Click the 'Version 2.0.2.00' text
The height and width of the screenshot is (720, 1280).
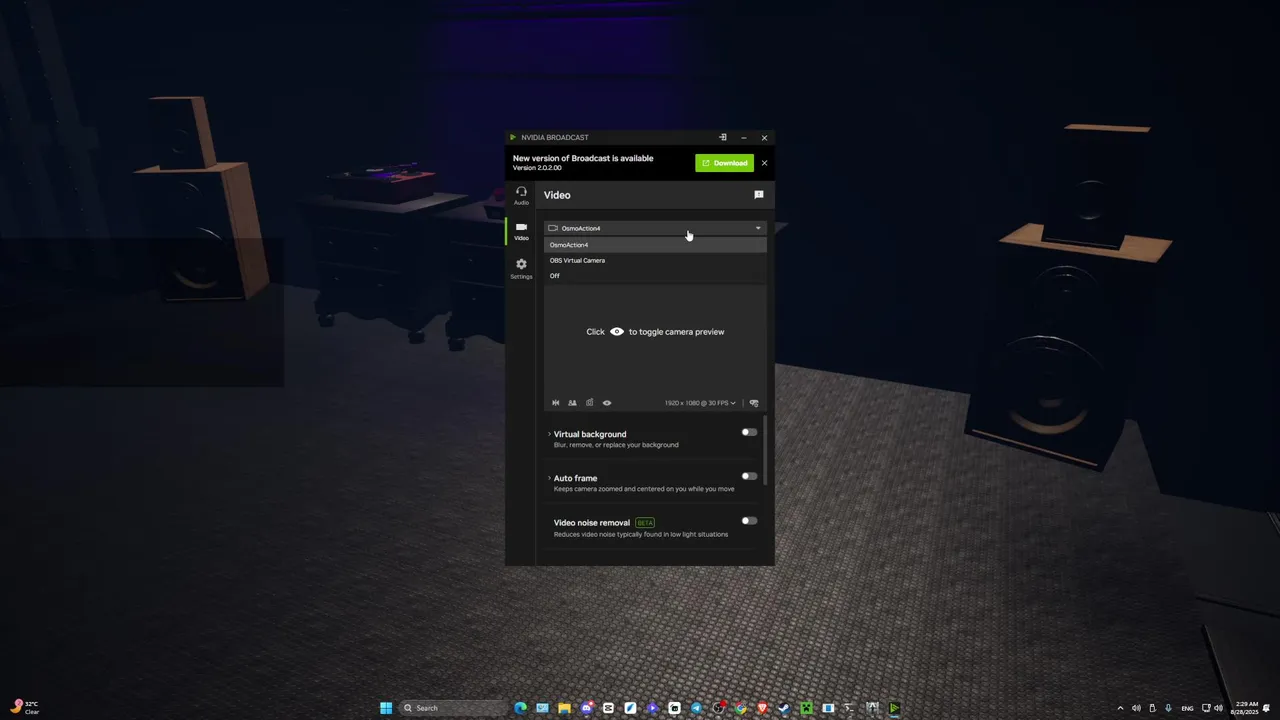coord(537,168)
